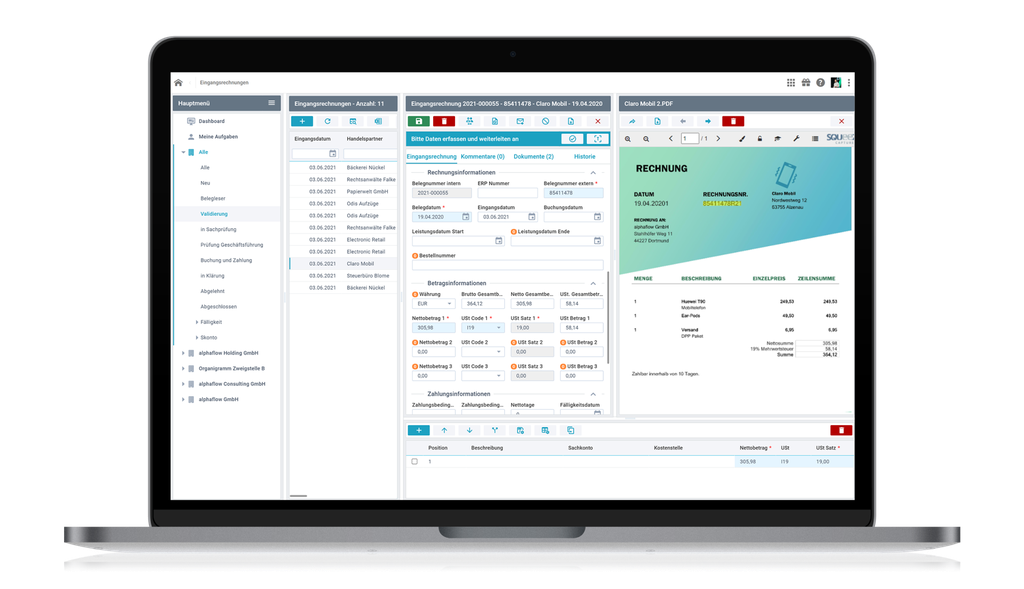Collapse the Hauptmenü with hamburger icon
This screenshot has width=1024, height=589.
click(272, 103)
